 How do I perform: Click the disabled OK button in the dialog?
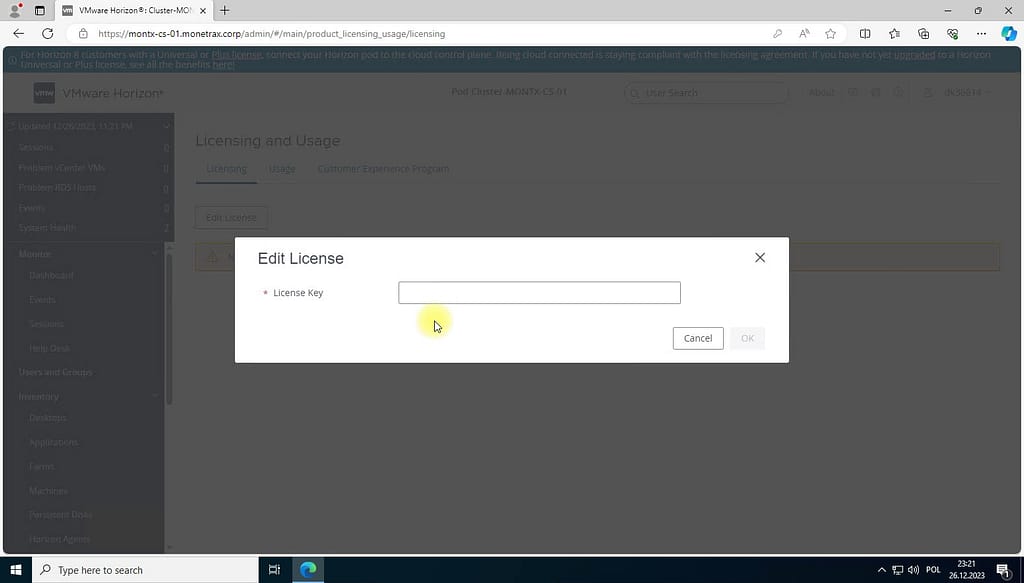click(747, 338)
